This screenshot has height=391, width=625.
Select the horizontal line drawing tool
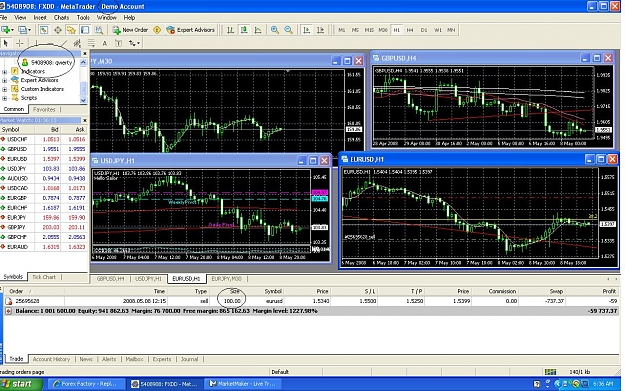tap(49, 43)
